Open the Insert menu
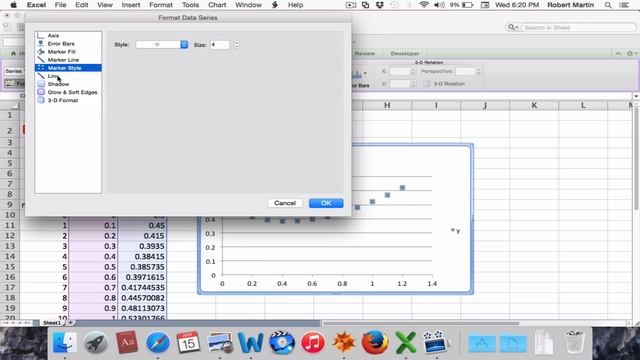The height and width of the screenshot is (360, 640). [x=131, y=5]
